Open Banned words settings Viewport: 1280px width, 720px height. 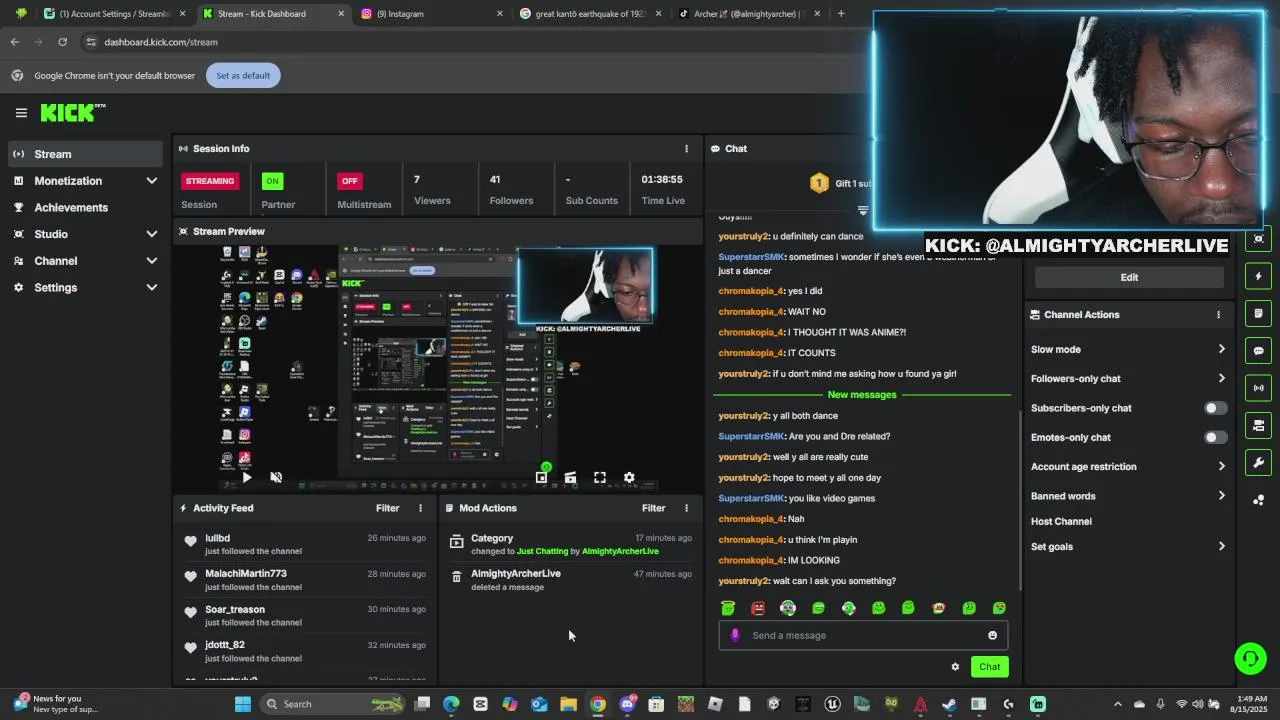1128,496
